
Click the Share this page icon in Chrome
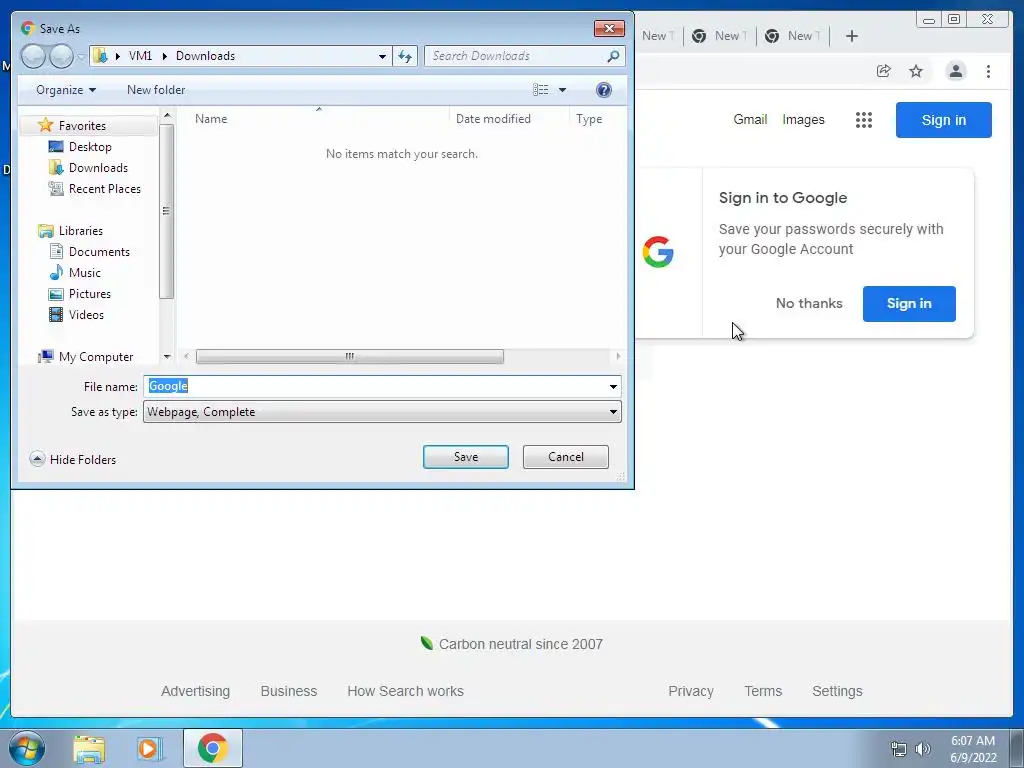pyautogui.click(x=884, y=71)
